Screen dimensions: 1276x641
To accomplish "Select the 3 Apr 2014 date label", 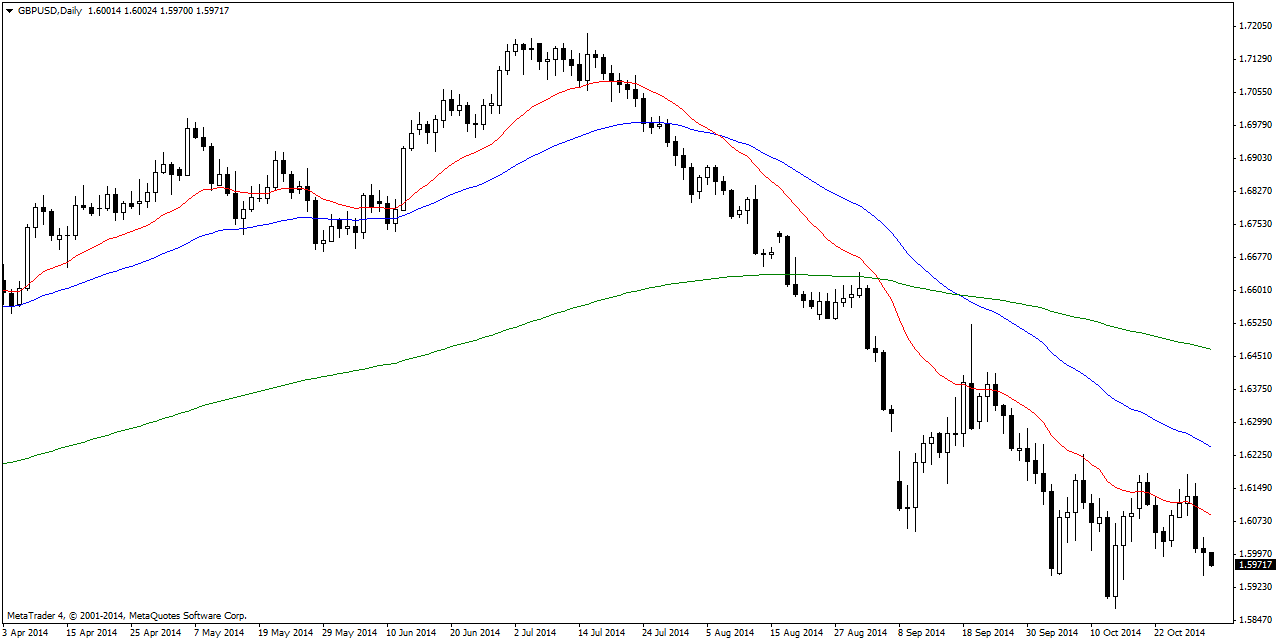I will click(x=25, y=633).
